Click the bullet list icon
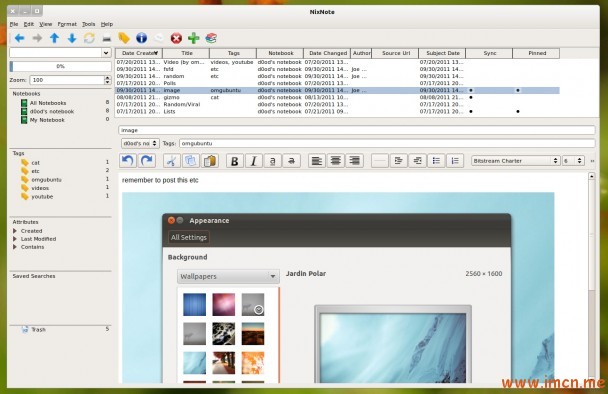 tap(436, 161)
